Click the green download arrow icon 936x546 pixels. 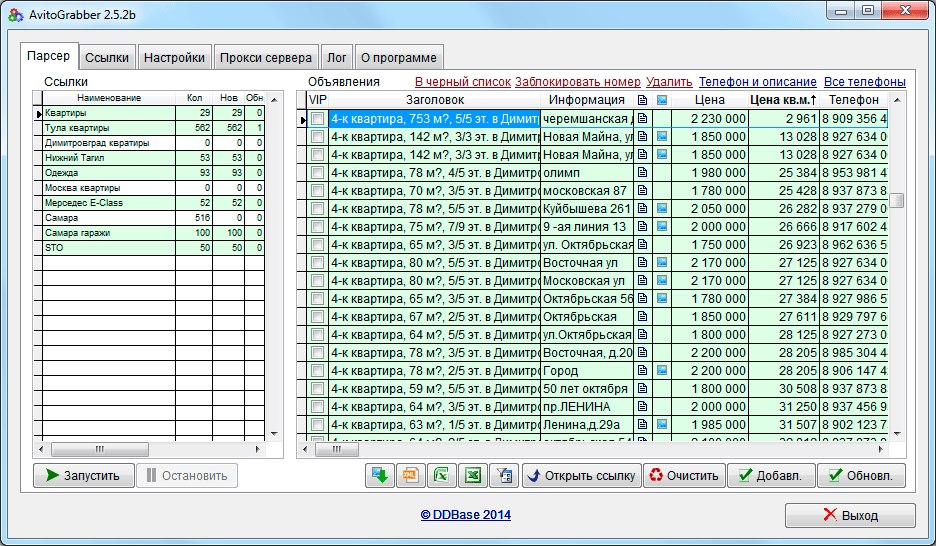pos(380,476)
